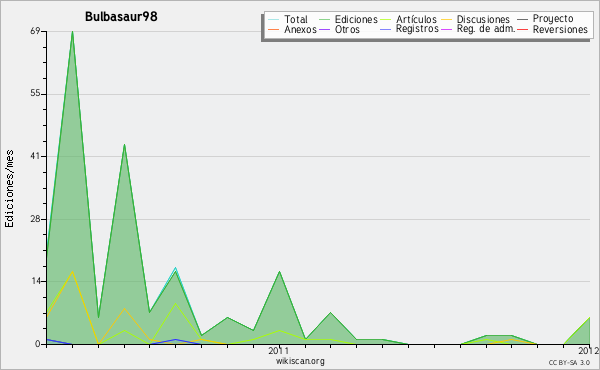
Task: Click the Bulbasaur98 chart title
Action: tap(121, 17)
